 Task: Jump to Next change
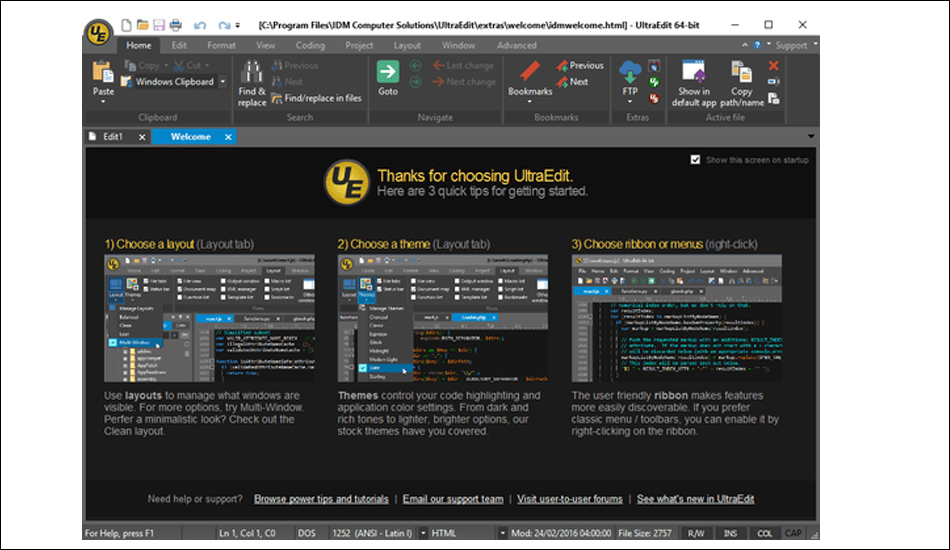click(464, 81)
